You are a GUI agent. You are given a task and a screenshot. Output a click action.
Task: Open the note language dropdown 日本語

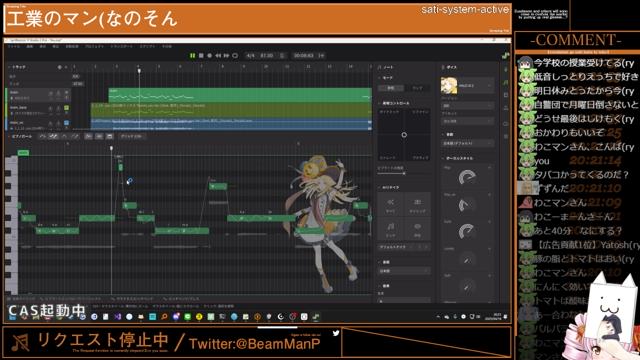(404, 271)
